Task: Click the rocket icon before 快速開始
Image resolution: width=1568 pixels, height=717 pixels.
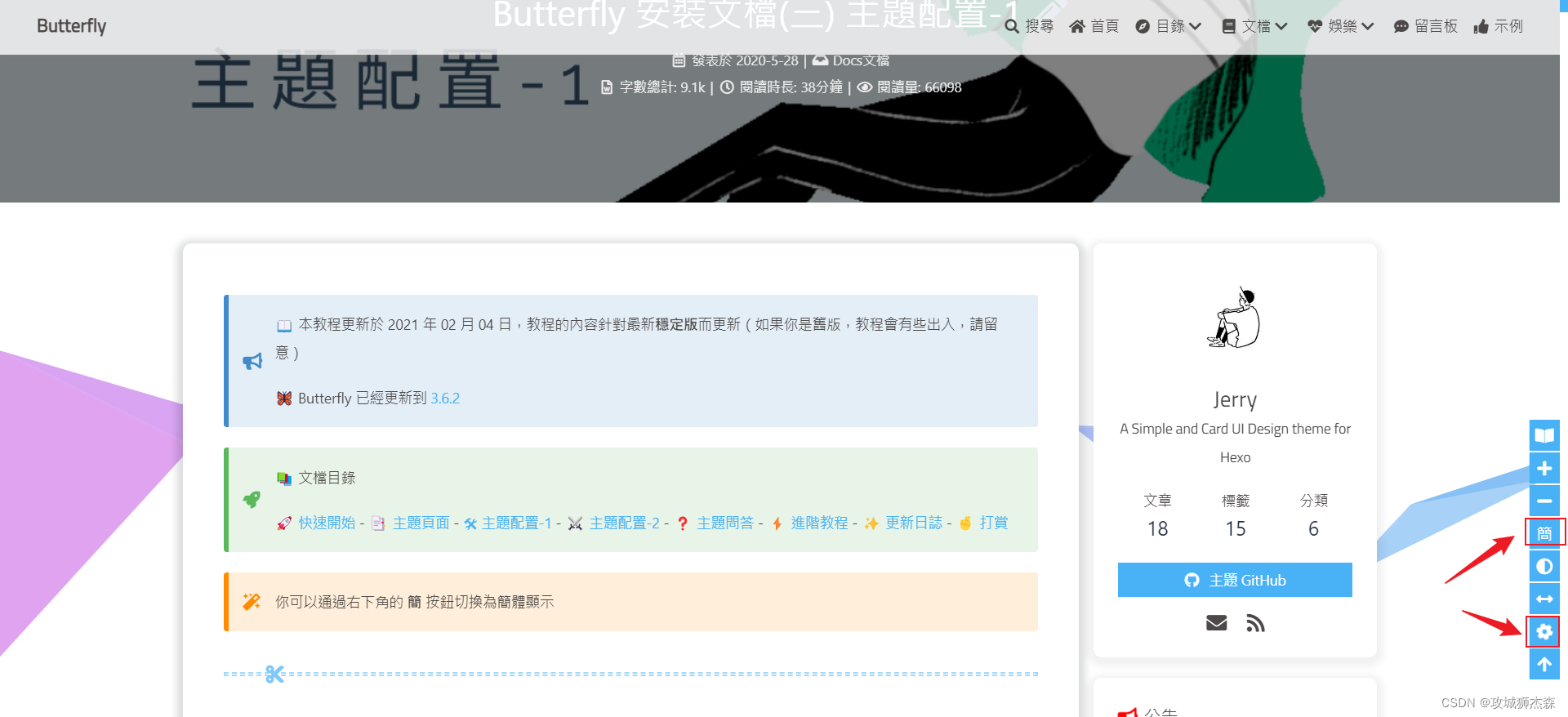Action: [284, 523]
